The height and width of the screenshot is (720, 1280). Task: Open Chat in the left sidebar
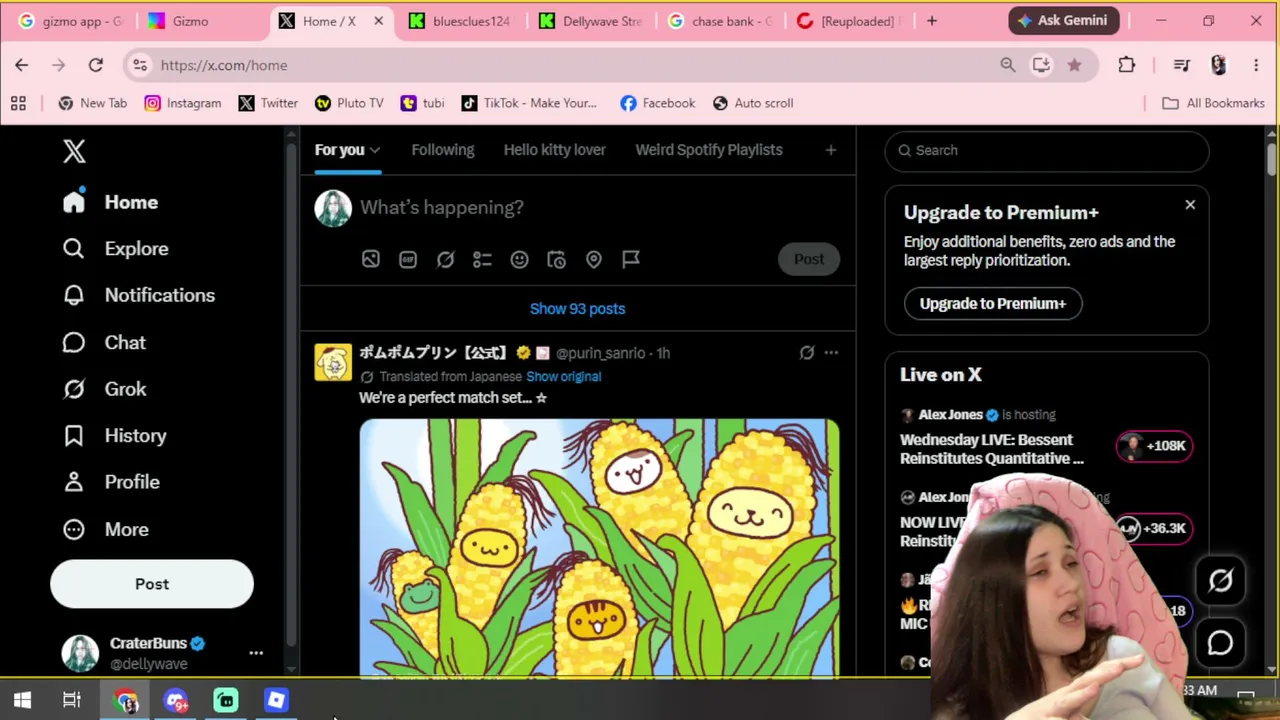coord(104,342)
